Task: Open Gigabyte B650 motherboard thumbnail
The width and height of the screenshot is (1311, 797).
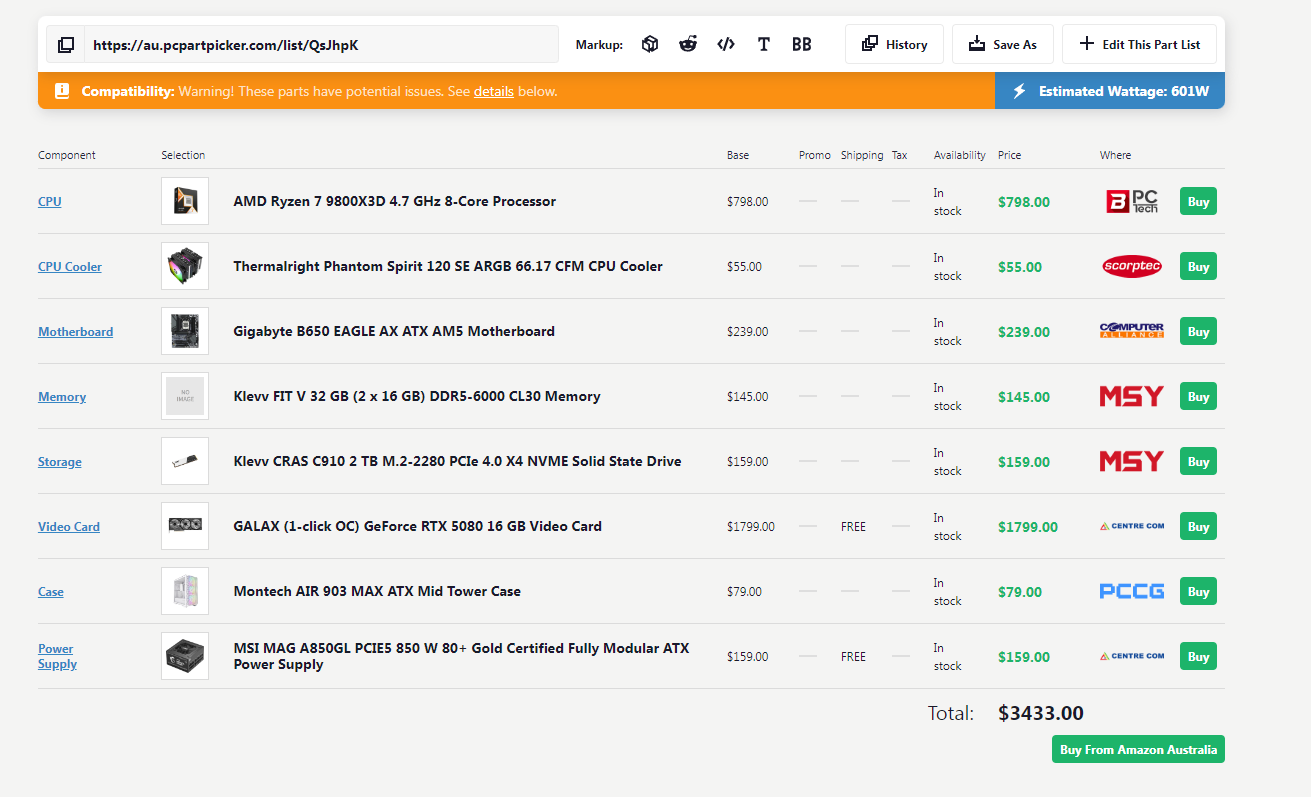Action: tap(185, 331)
